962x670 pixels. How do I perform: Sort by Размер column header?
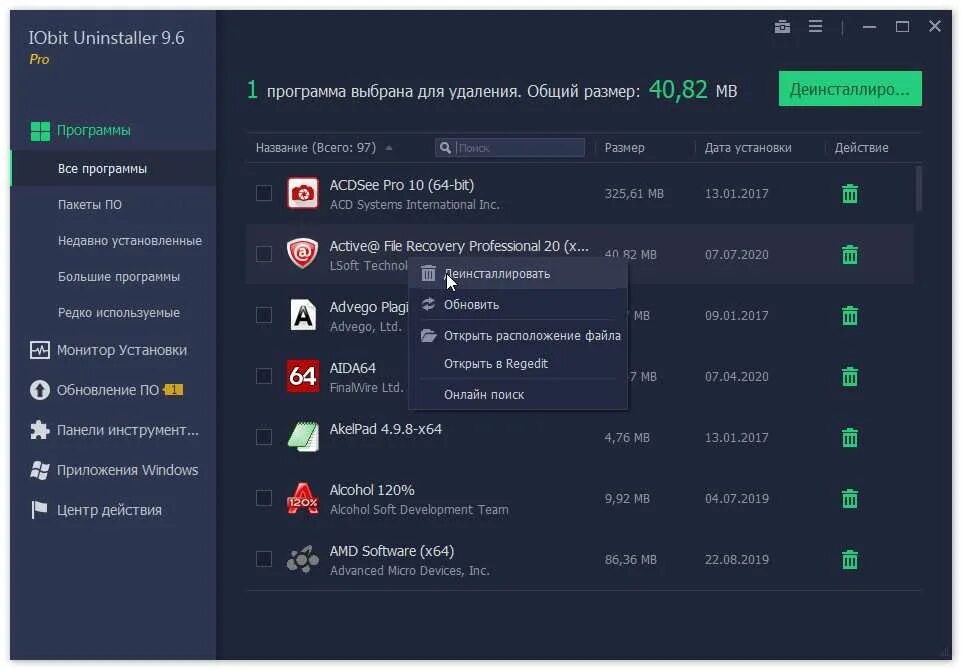point(625,148)
